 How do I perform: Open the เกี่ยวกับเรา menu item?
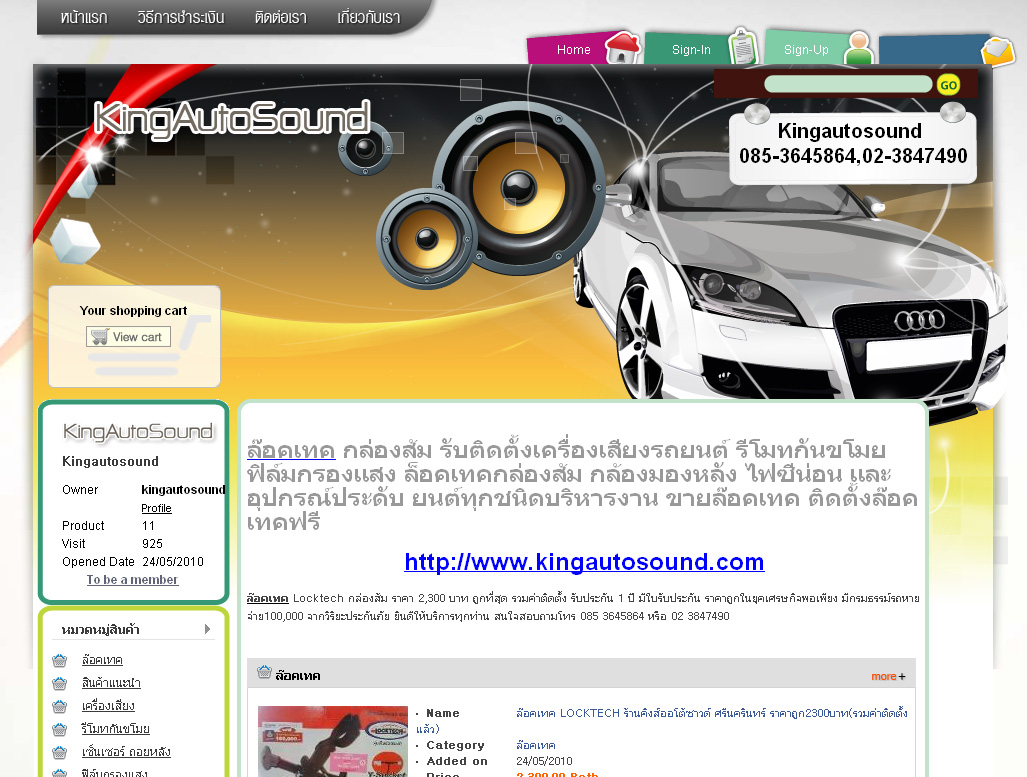point(369,18)
